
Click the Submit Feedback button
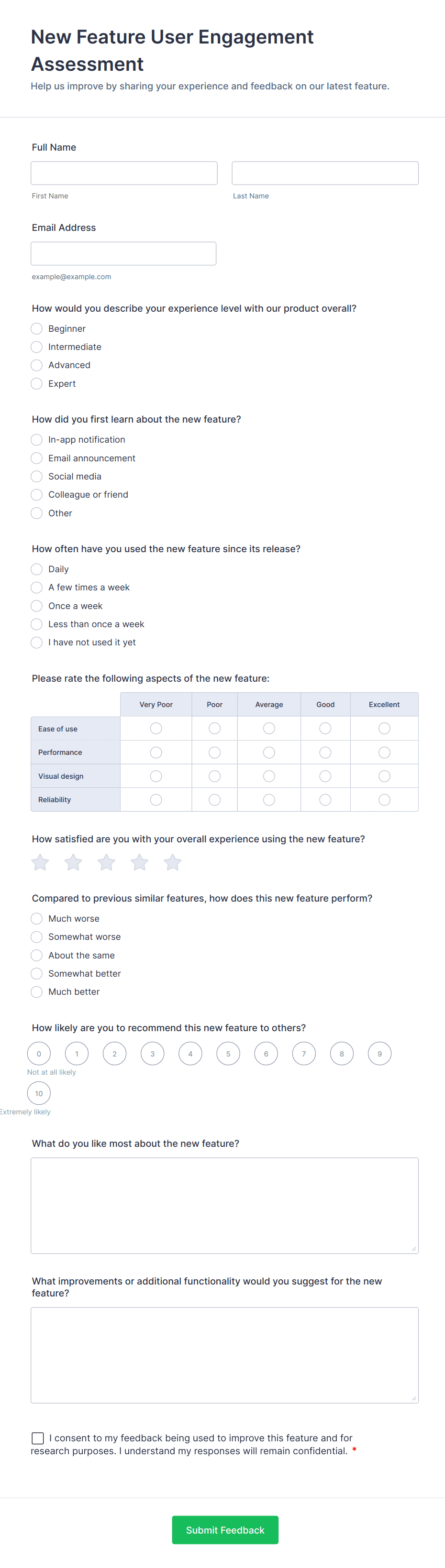click(225, 1530)
